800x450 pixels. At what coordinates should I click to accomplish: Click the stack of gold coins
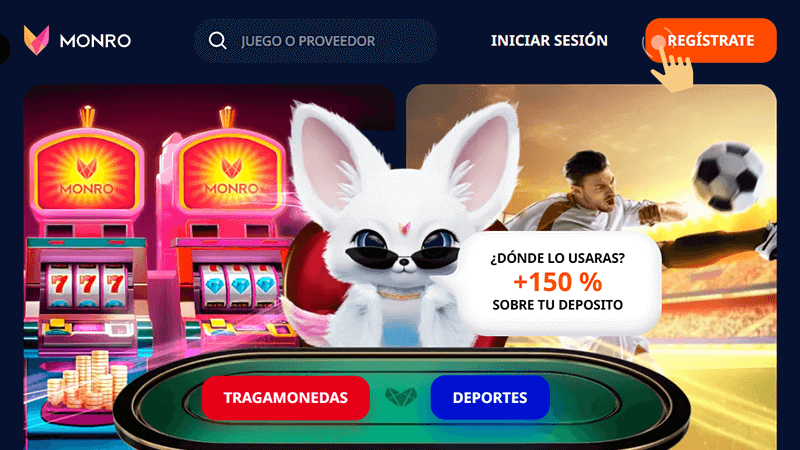tap(87, 379)
